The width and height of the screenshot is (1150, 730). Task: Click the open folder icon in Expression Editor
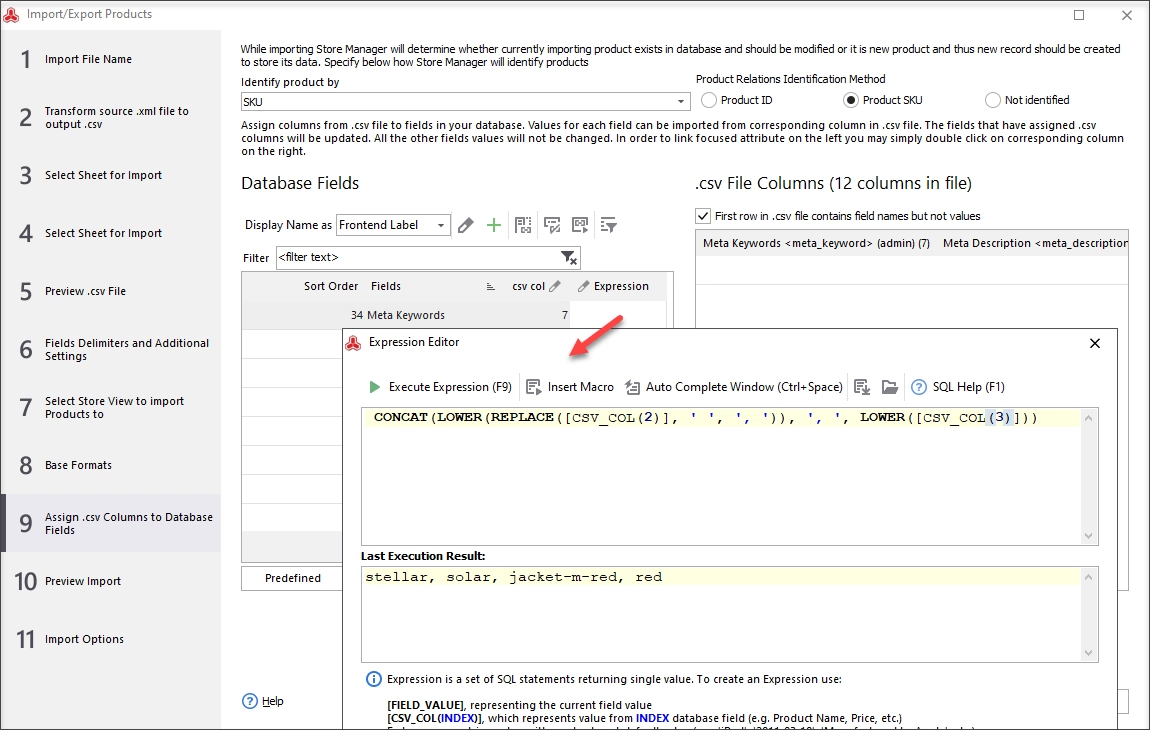[890, 387]
